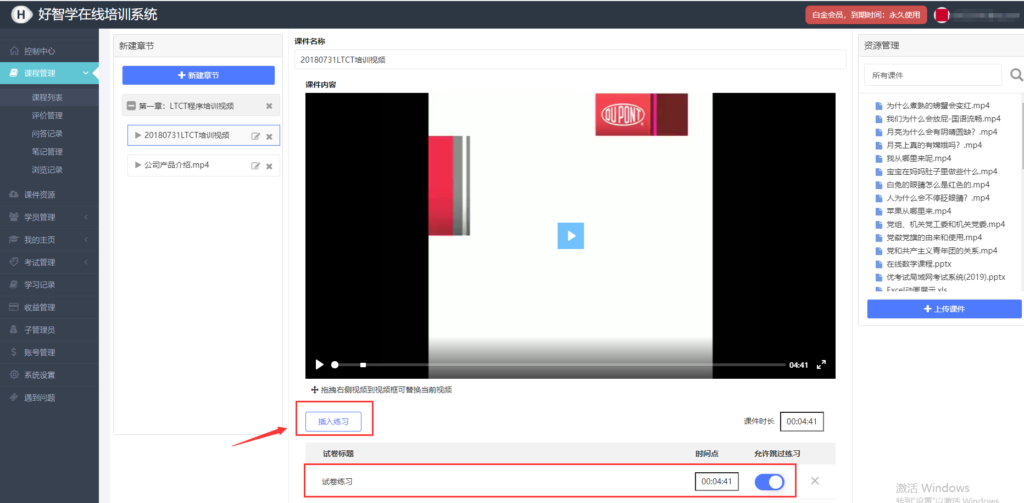Click the 白金会员 membership badge
This screenshot has height=503, width=1024.
point(866,14)
